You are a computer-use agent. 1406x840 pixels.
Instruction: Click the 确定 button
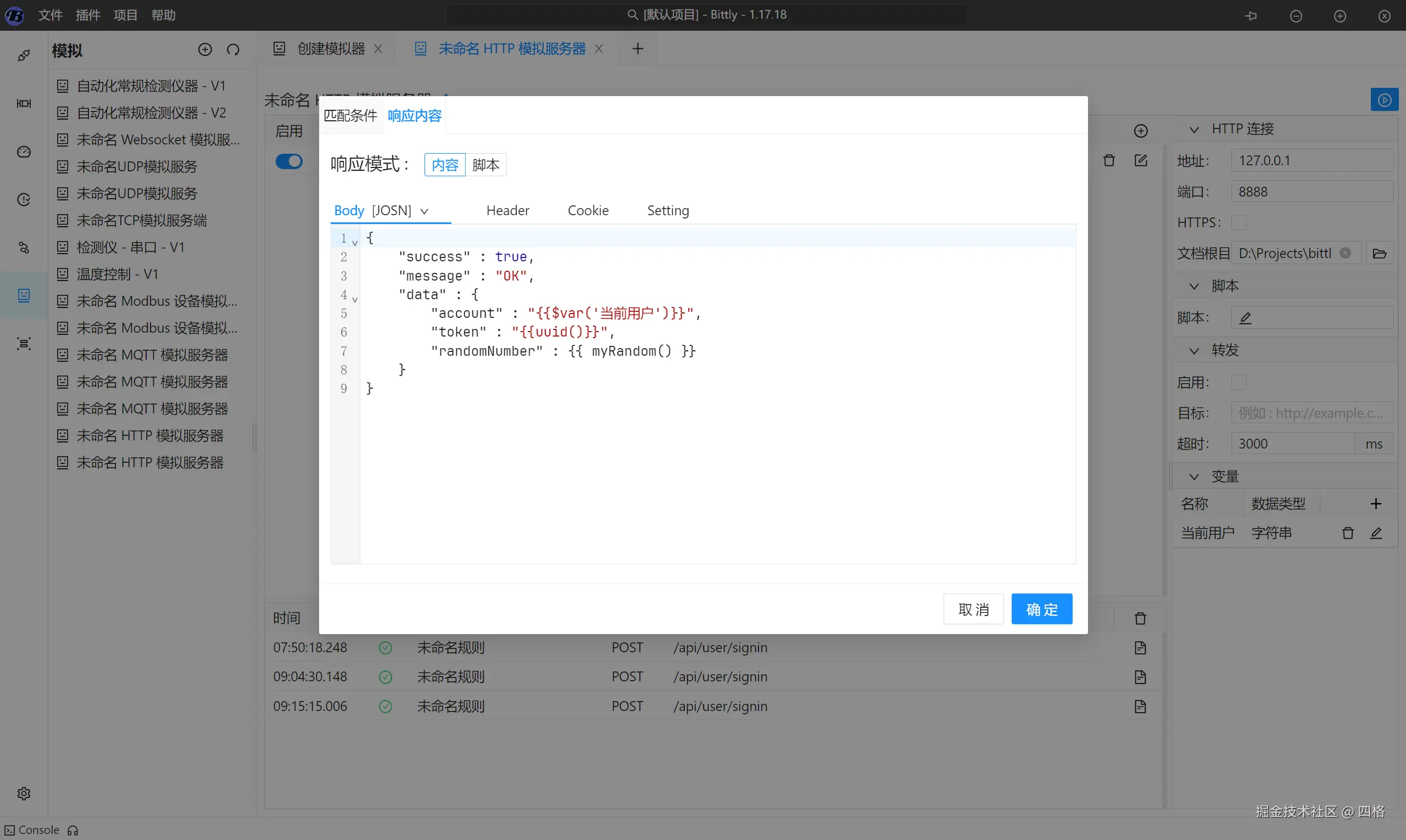(x=1041, y=609)
